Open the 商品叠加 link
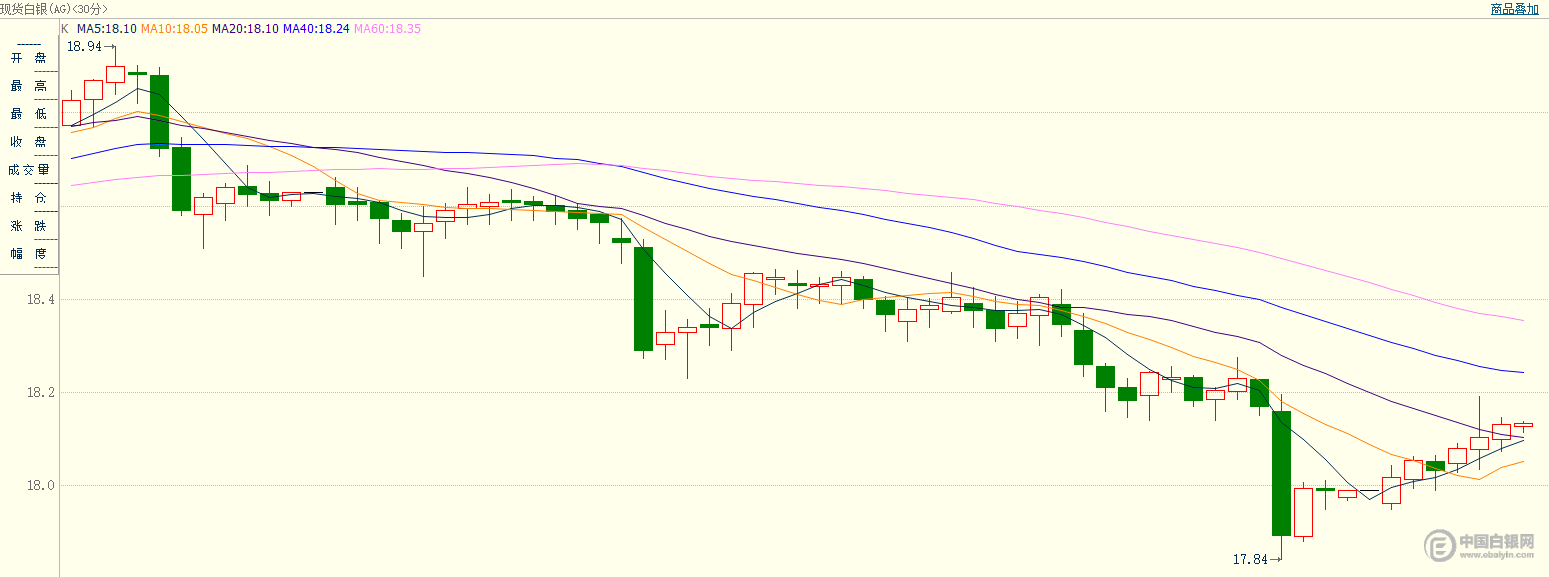 (1514, 9)
